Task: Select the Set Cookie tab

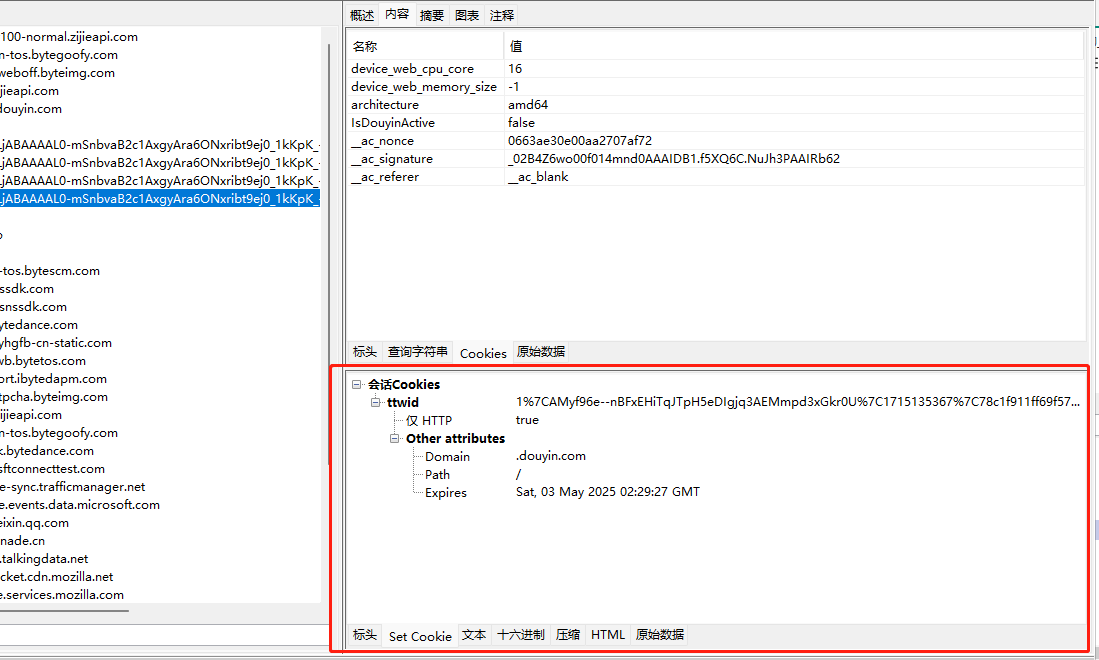Action: 421,636
